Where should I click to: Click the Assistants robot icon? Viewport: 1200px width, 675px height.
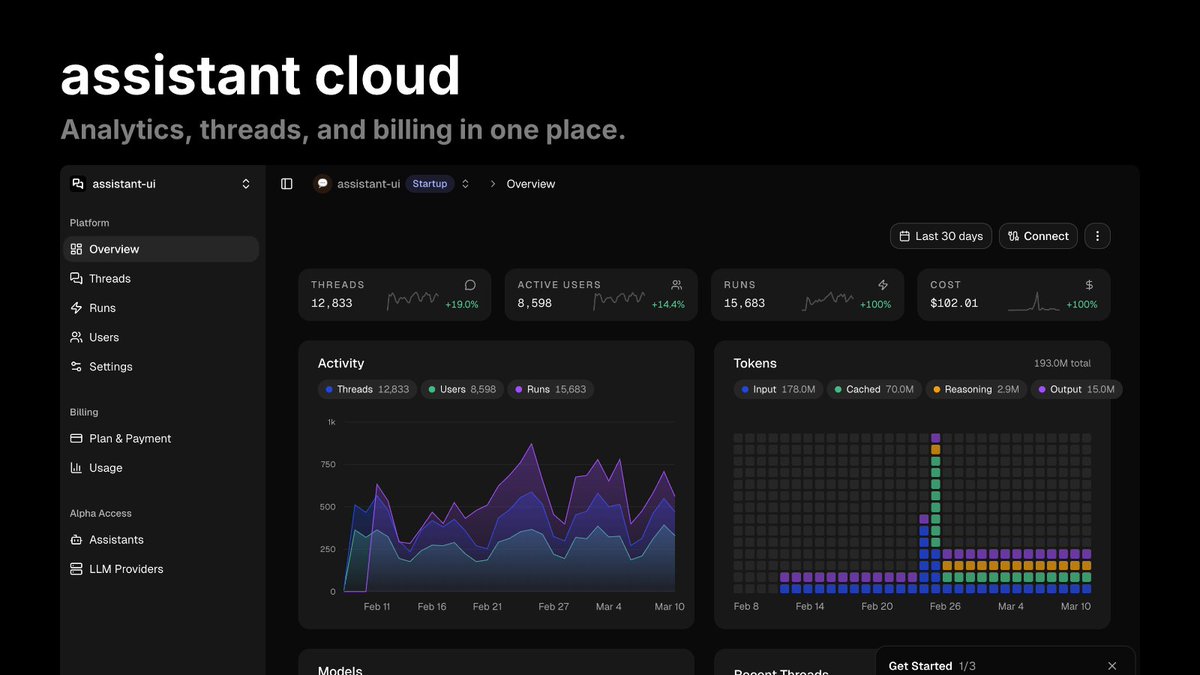click(x=77, y=540)
